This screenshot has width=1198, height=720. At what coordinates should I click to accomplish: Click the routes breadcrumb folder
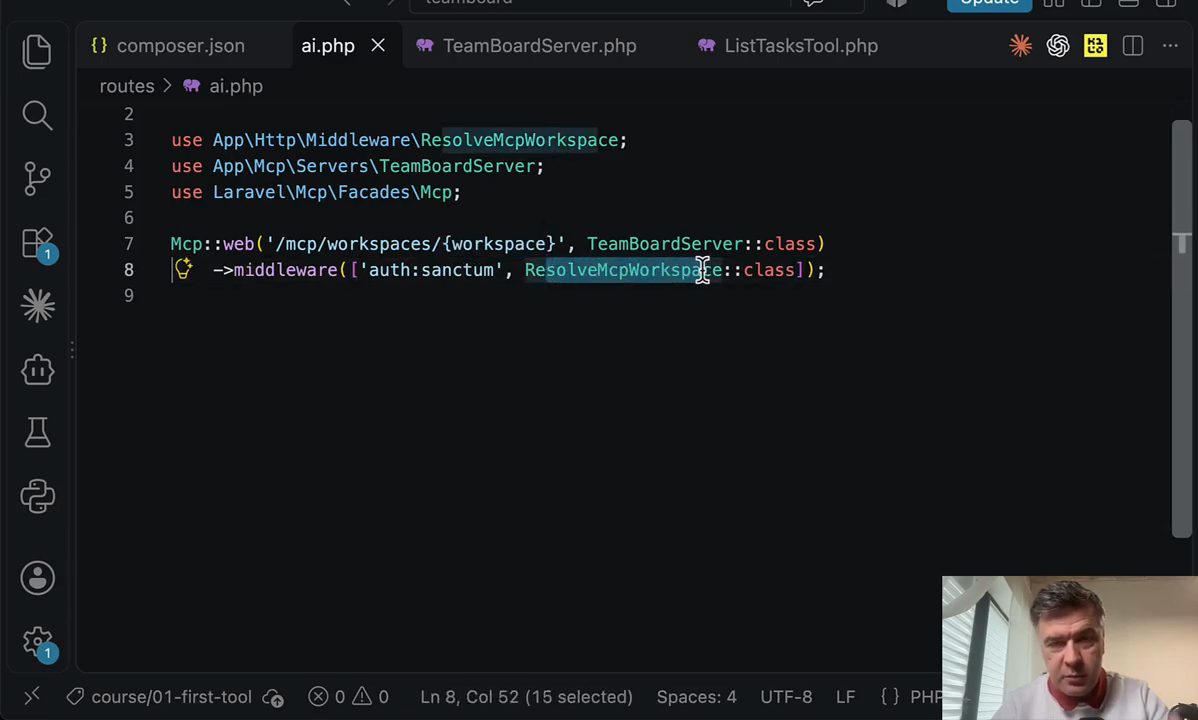127,86
